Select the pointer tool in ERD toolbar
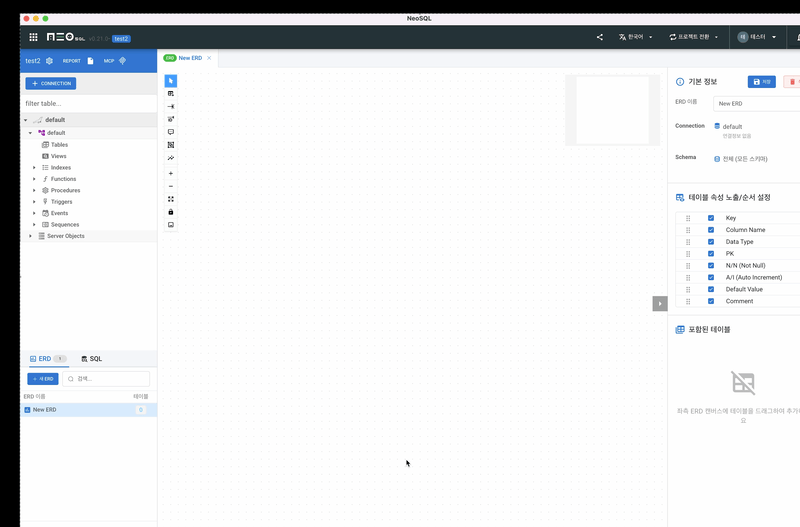This screenshot has width=800, height=527. tap(171, 81)
